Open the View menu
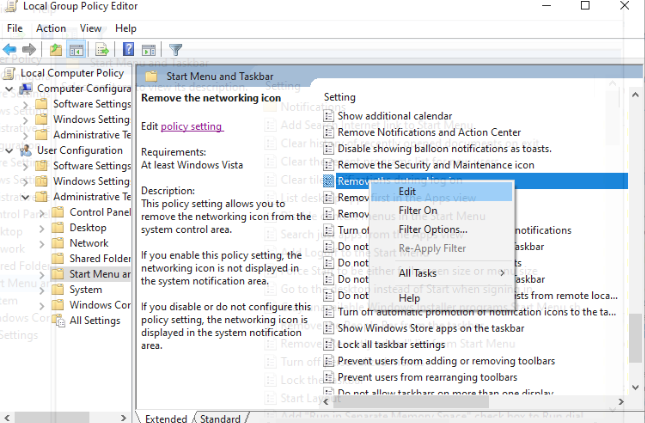The height and width of the screenshot is (423, 645). [90, 28]
